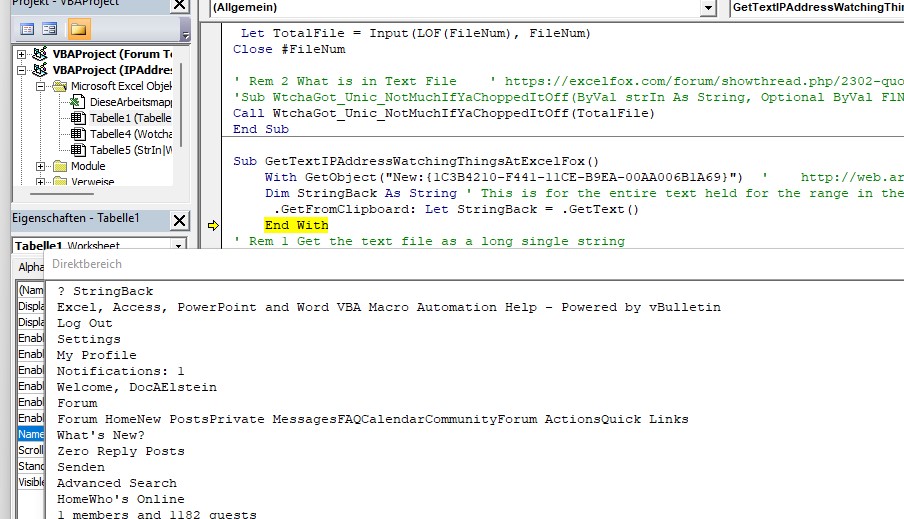Viewport: 904px width, 519px height.
Task: Click the Direktbereich window title
Action: click(x=87, y=264)
